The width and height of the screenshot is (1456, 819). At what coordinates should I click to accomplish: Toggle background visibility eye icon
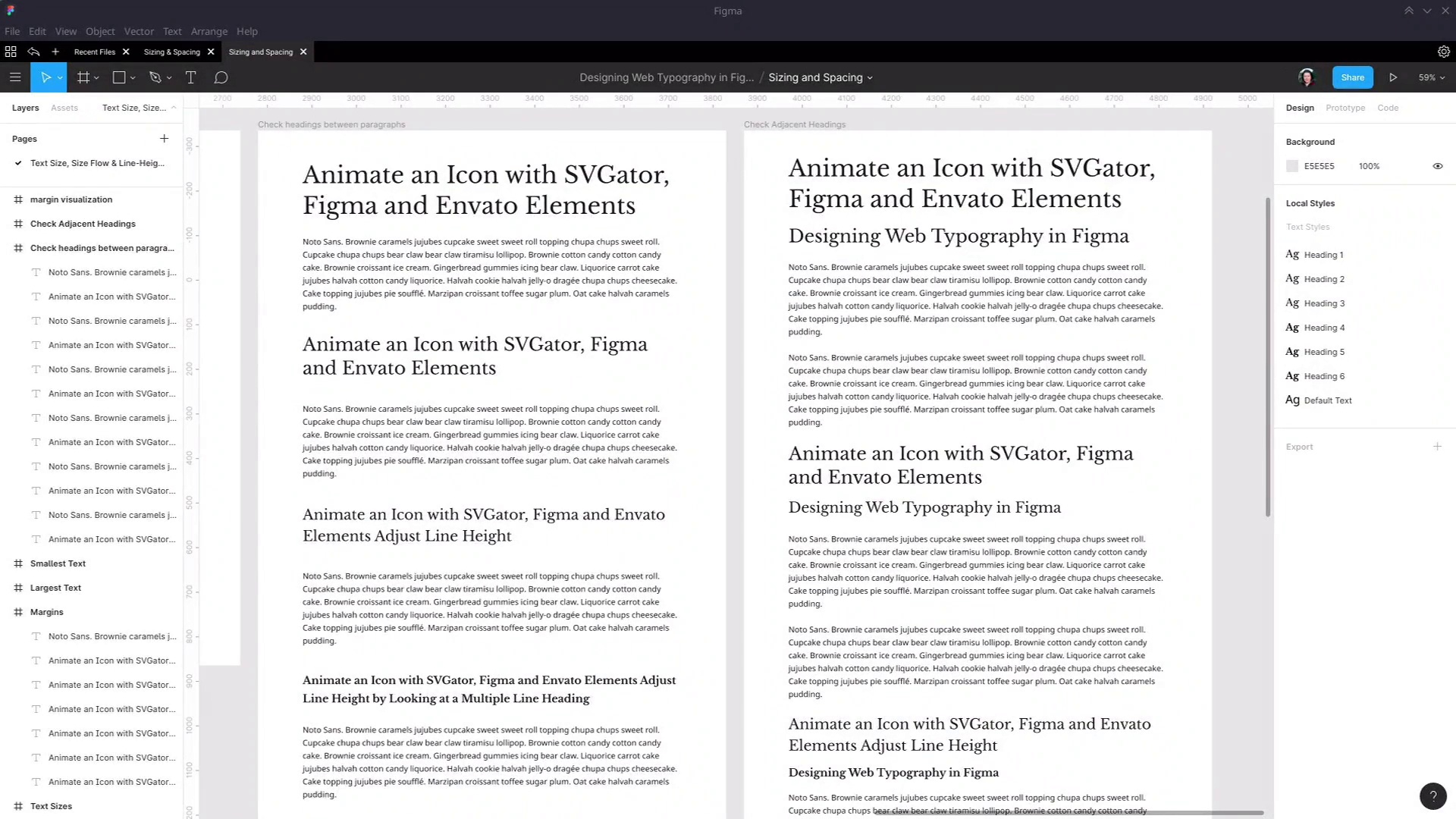(x=1437, y=166)
